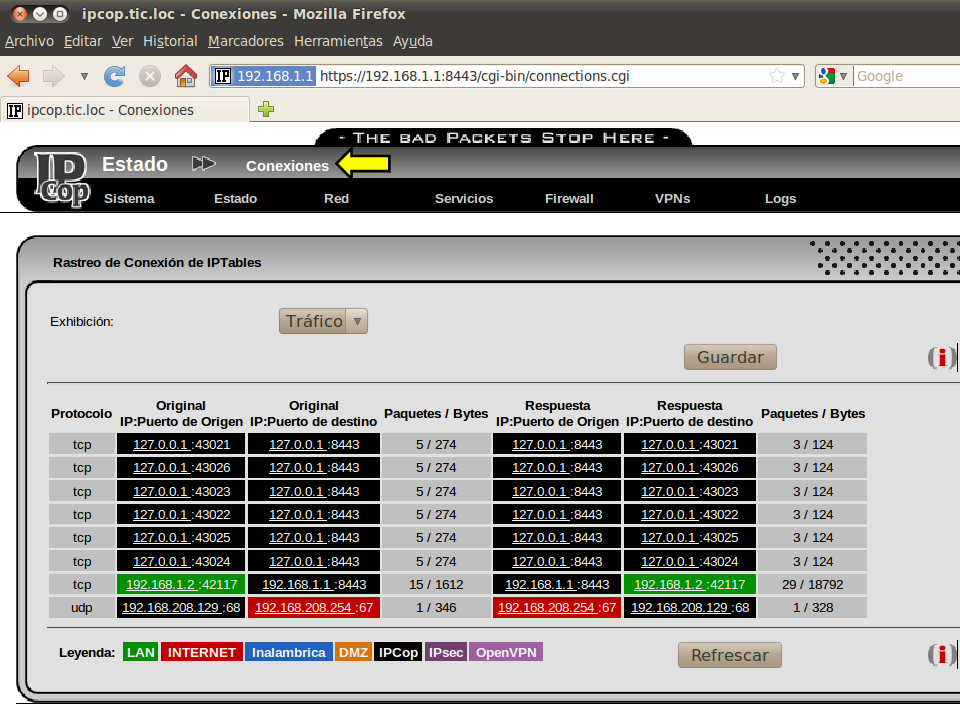Open the Marcadores menu
Image resolution: width=960 pixels, height=720 pixels.
[x=245, y=41]
